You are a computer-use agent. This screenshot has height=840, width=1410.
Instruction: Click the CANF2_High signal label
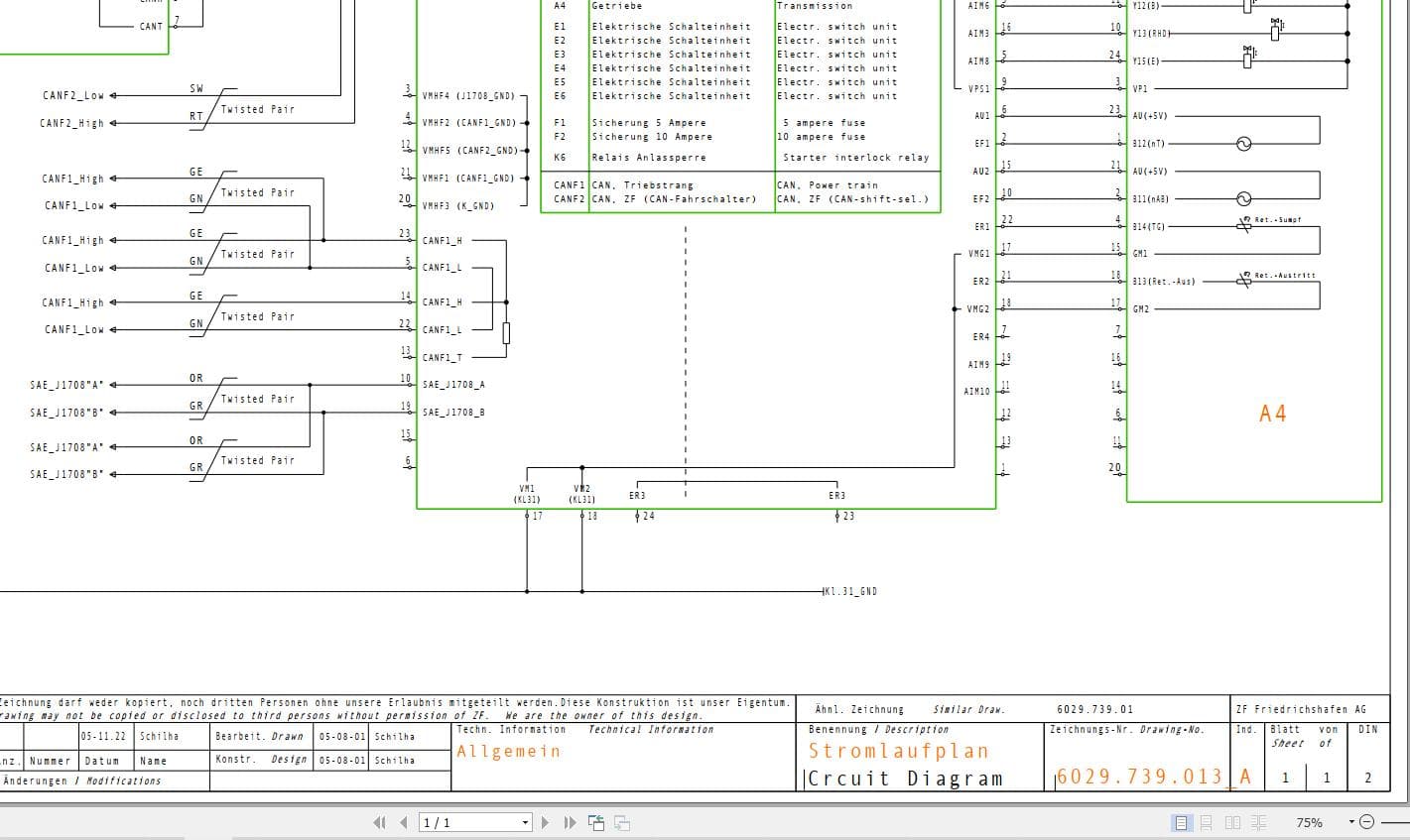coord(71,124)
